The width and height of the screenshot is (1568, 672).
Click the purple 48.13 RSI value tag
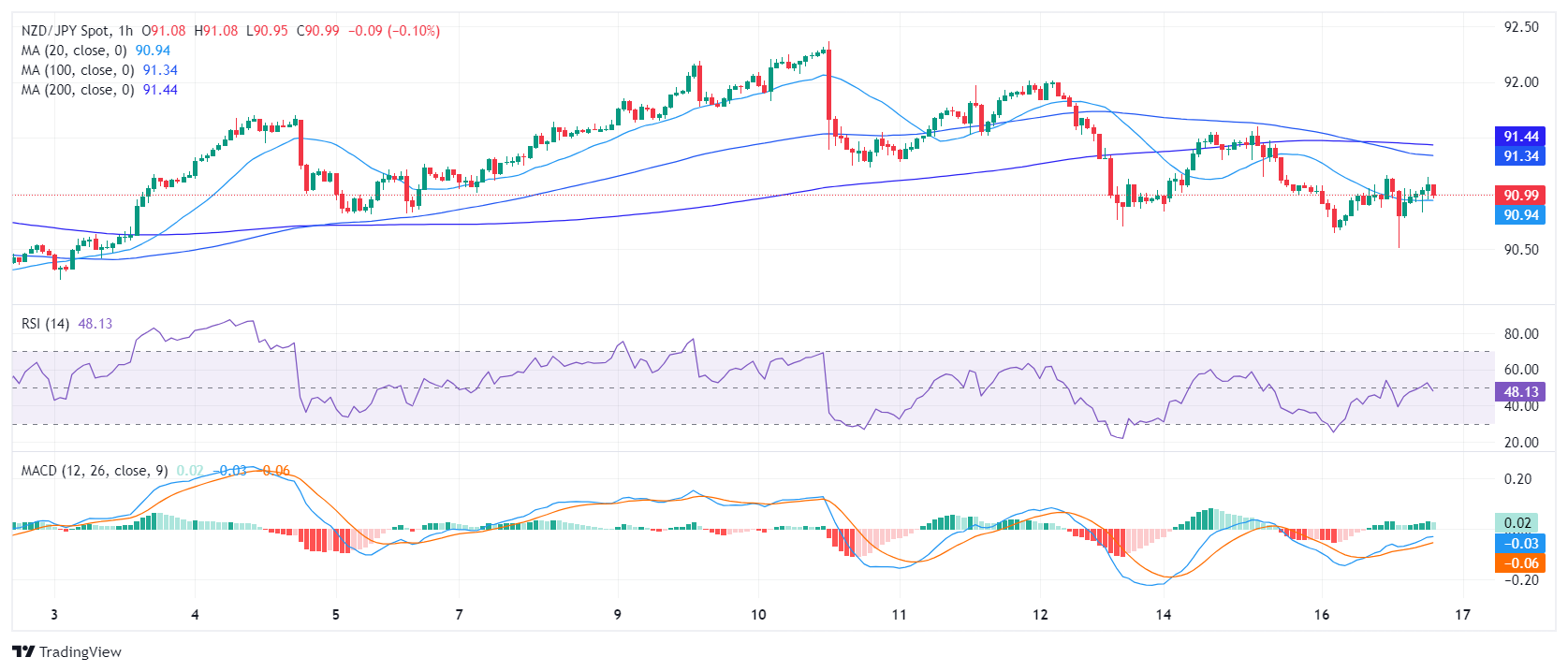[1520, 392]
